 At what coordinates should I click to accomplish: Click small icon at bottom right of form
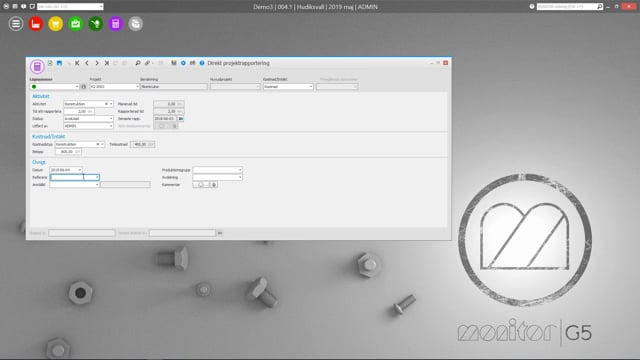(220, 233)
